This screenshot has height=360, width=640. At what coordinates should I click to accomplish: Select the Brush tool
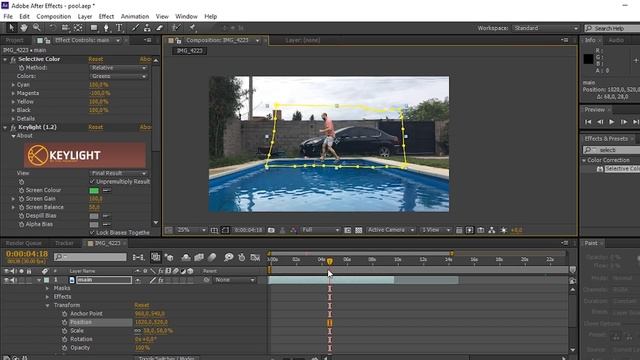point(135,28)
